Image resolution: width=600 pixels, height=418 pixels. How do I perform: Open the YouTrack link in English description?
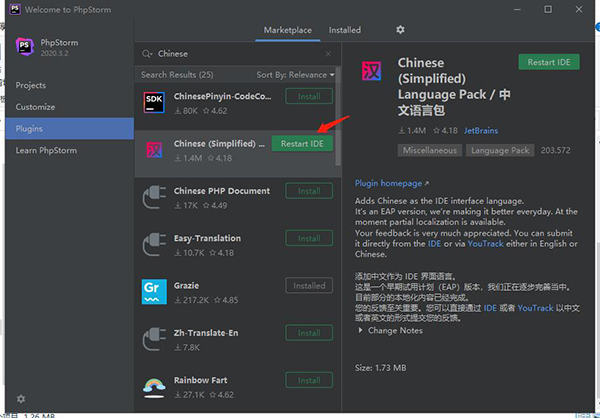tap(485, 244)
